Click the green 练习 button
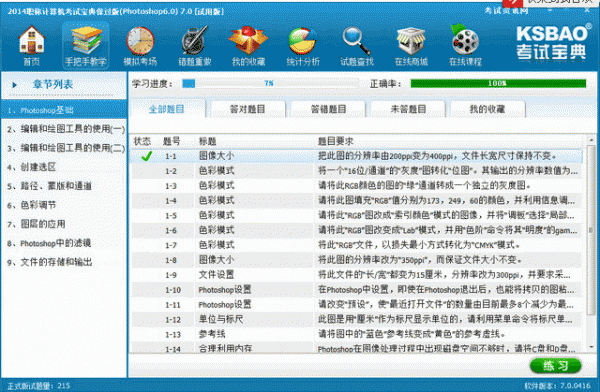Image resolution: width=600 pixels, height=392 pixels. point(556,366)
